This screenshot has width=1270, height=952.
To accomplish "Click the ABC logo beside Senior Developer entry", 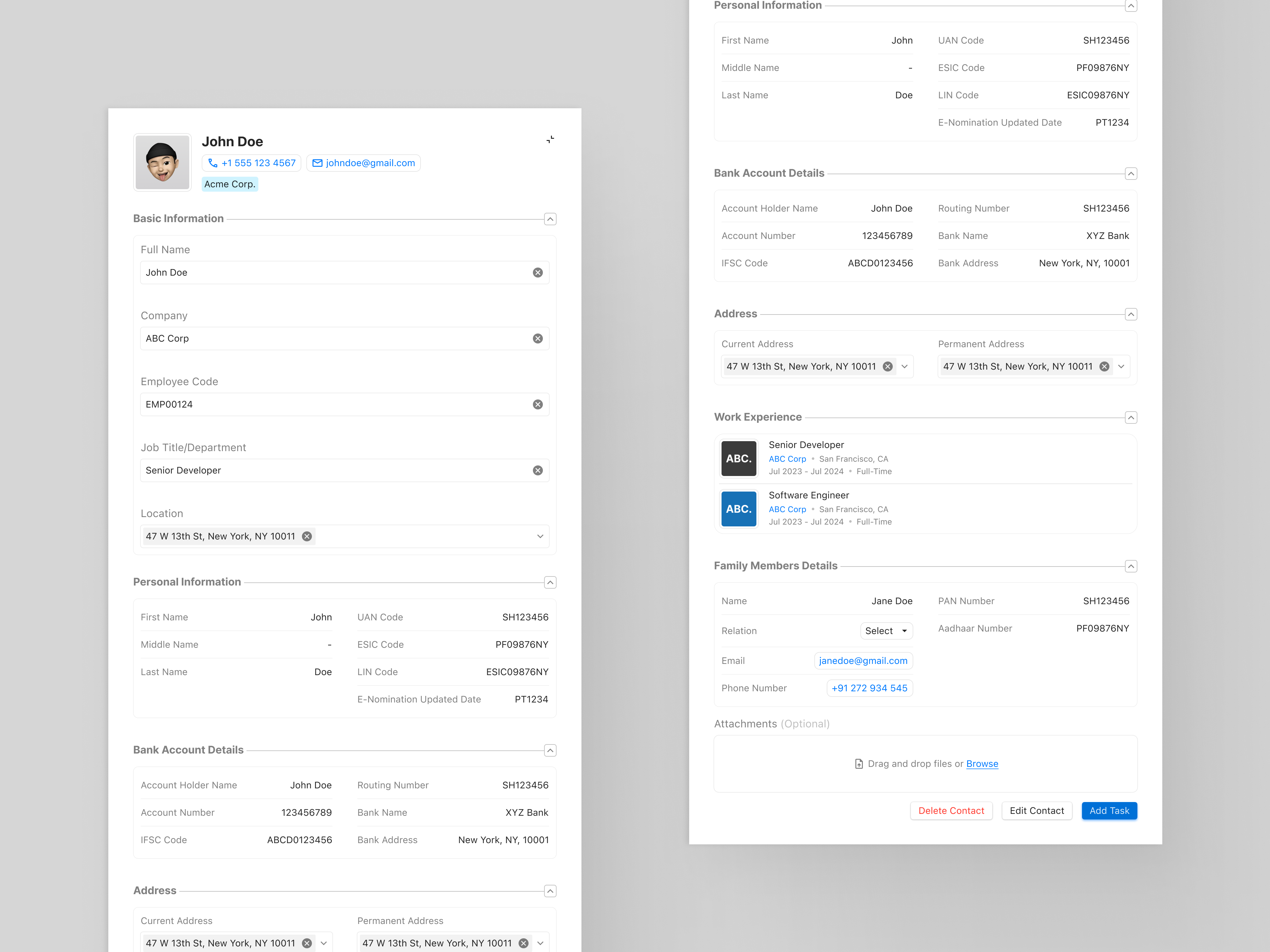I will 738,458.
